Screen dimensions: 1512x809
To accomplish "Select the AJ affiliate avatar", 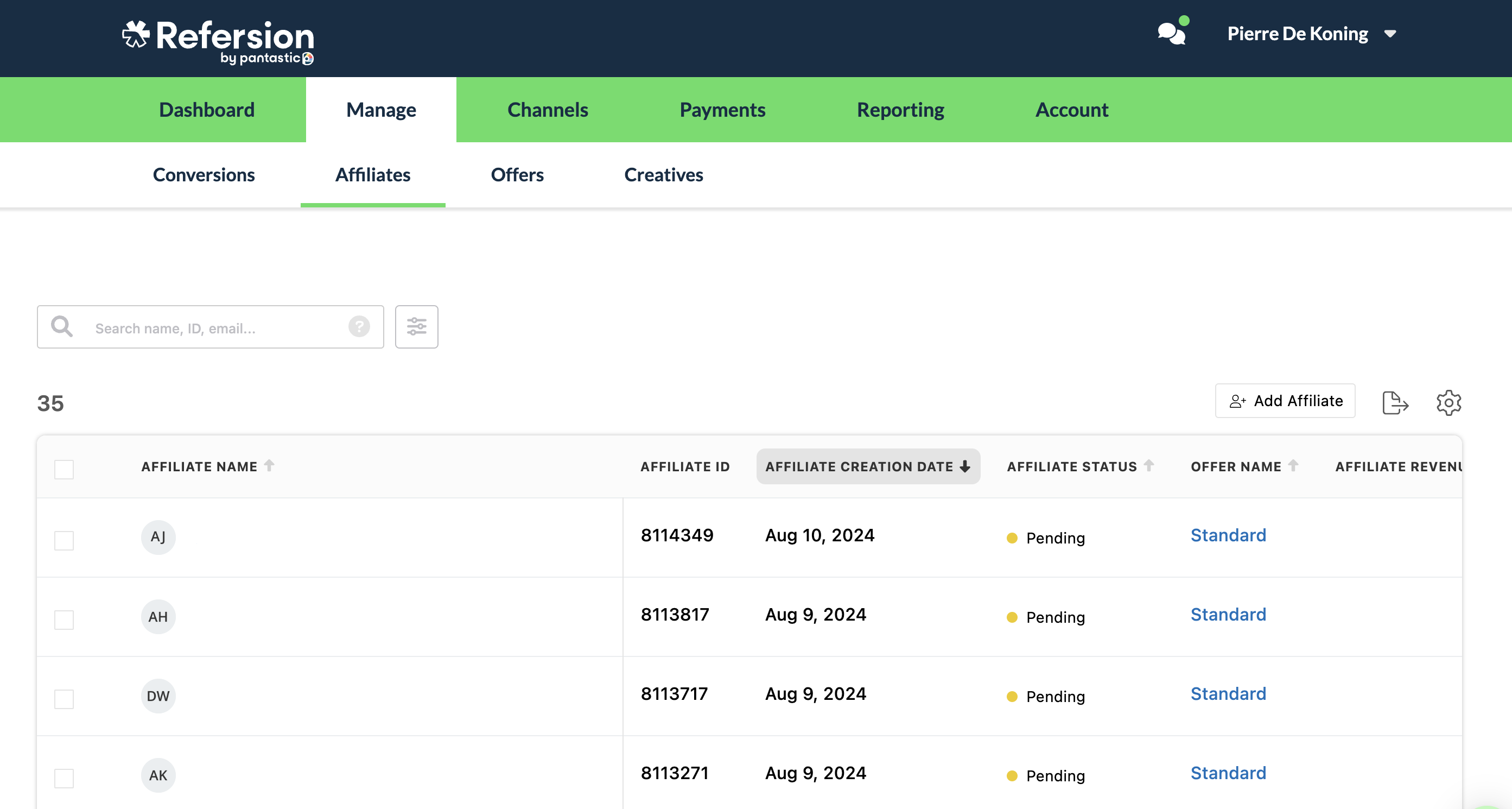I will [x=158, y=536].
